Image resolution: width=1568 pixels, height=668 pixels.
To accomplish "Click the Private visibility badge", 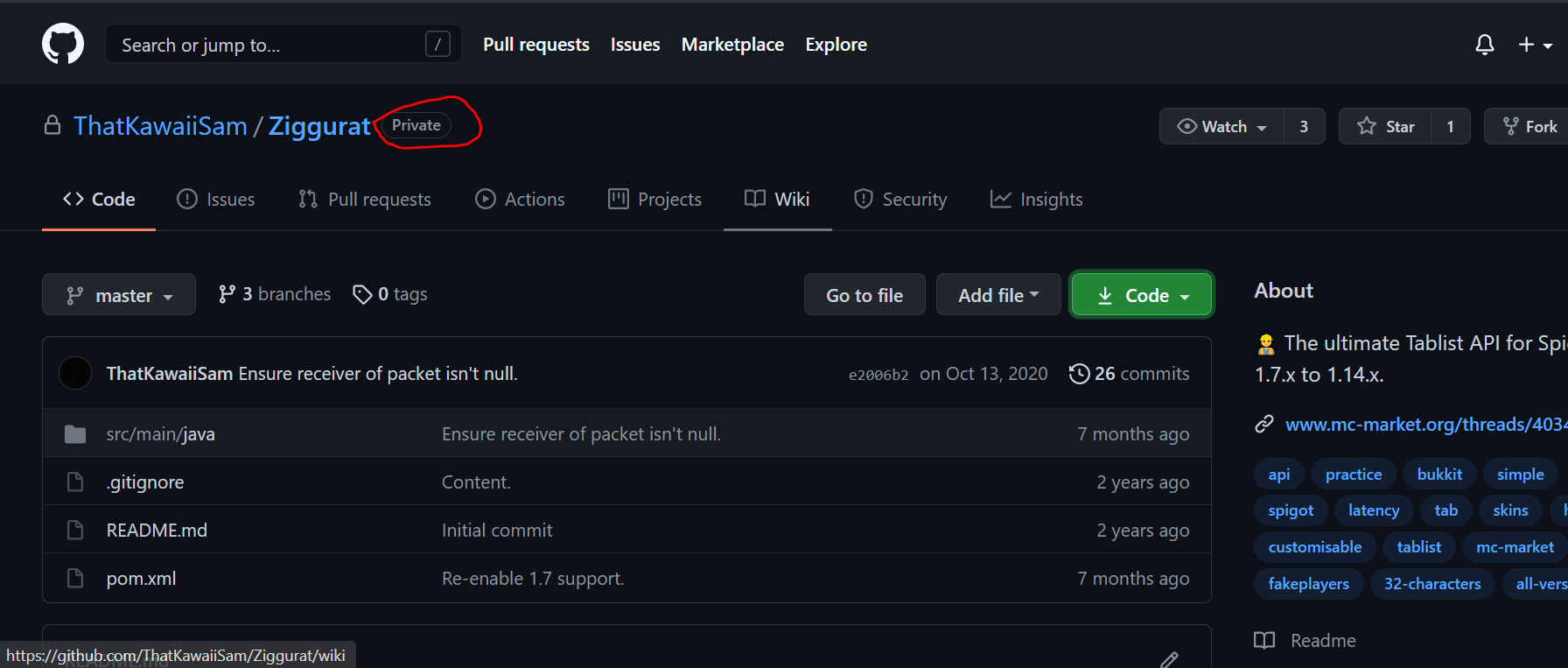I will pyautogui.click(x=416, y=125).
